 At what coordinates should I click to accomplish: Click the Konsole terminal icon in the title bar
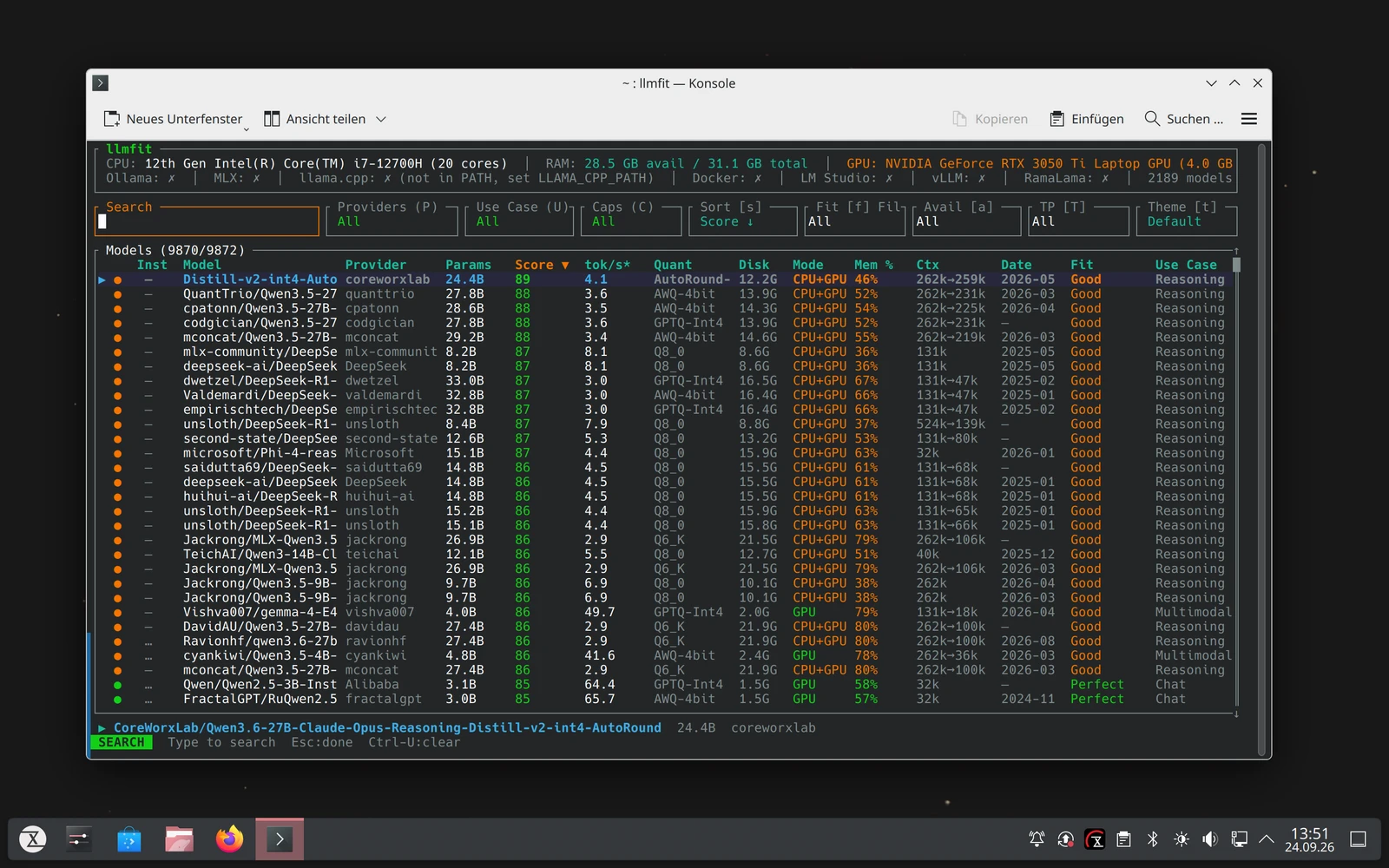(x=101, y=83)
